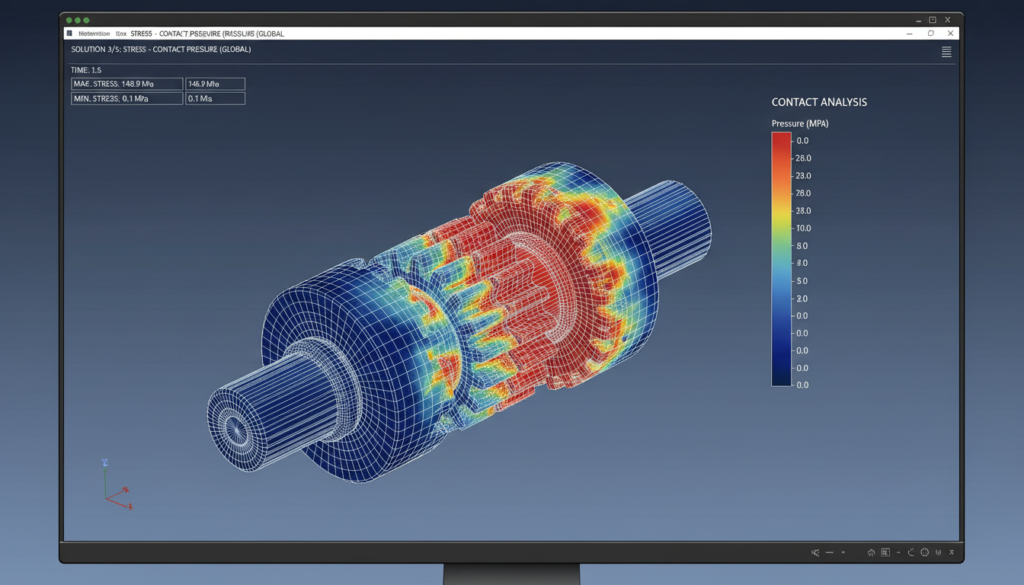
Task: Select the Max Stress 148.9 MPa field
Action: click(127, 84)
